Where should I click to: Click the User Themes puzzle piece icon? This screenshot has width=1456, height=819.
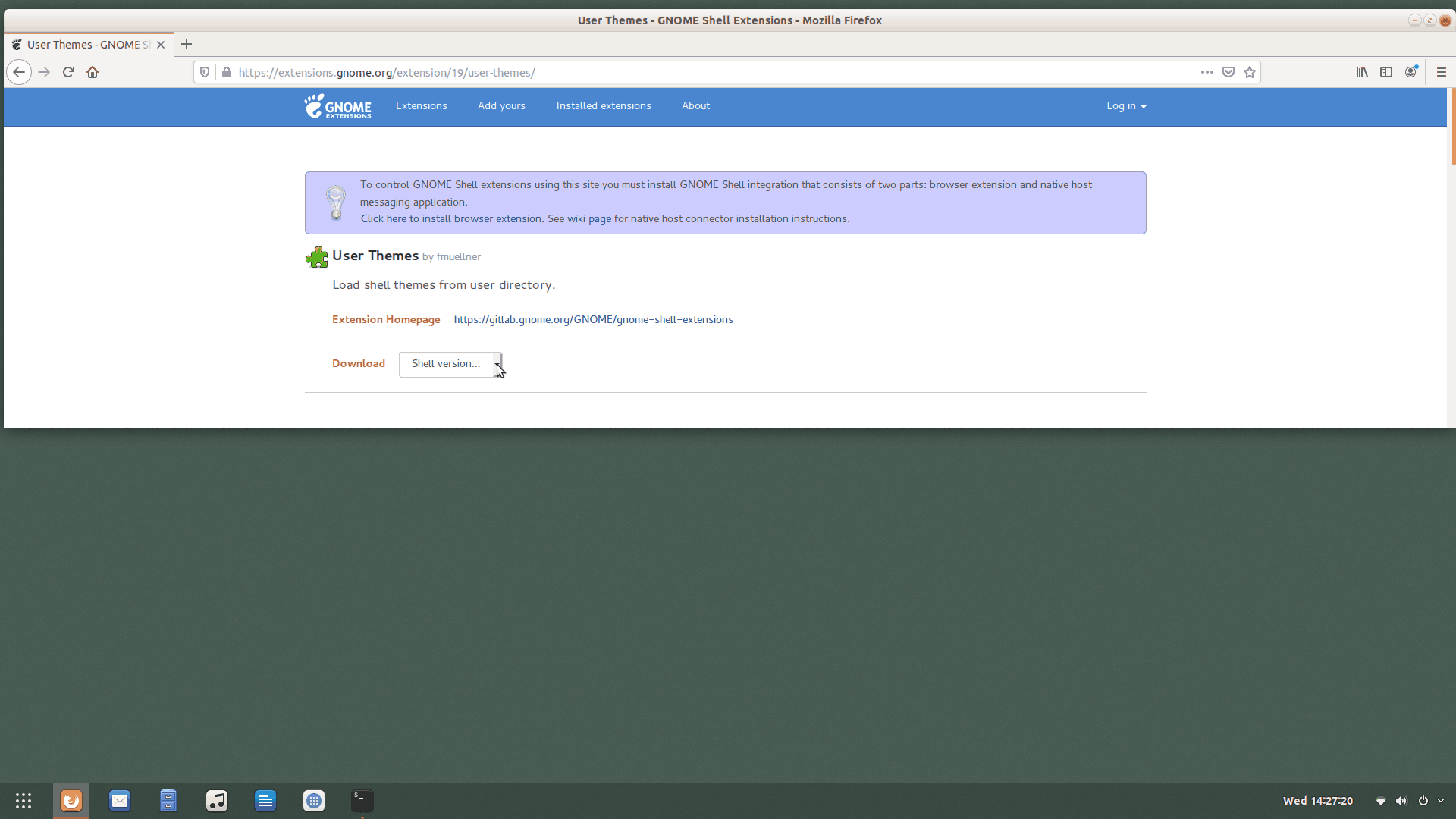316,256
